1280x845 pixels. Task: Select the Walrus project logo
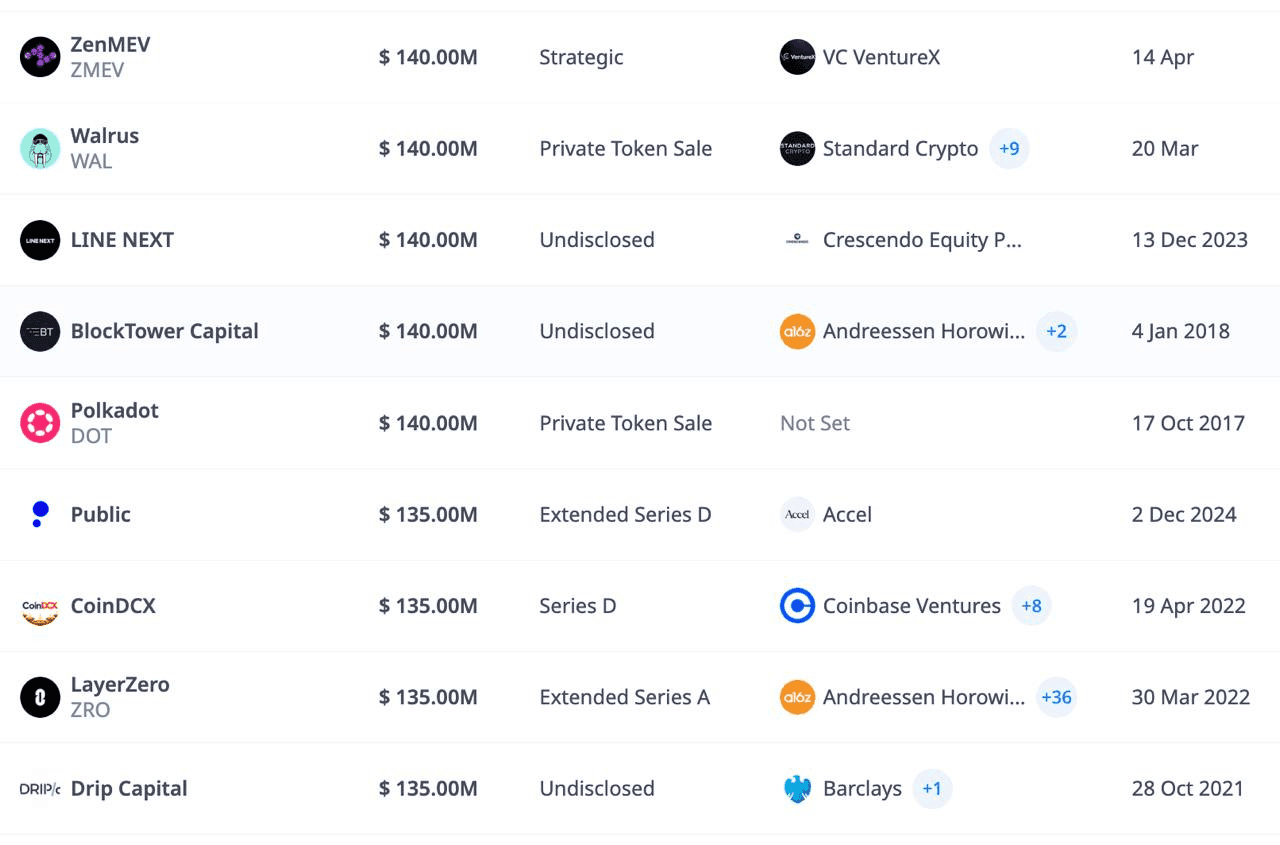(40, 148)
